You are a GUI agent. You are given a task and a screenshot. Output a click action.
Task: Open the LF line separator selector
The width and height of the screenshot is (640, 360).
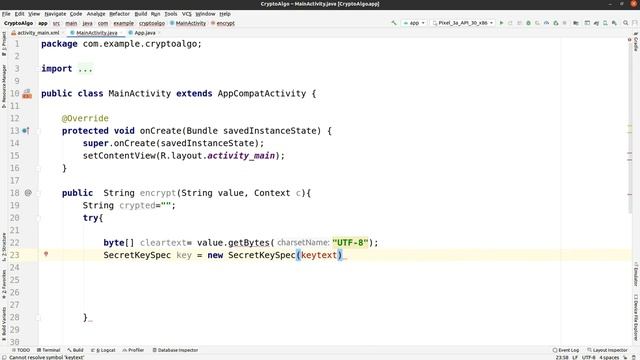[575, 357]
